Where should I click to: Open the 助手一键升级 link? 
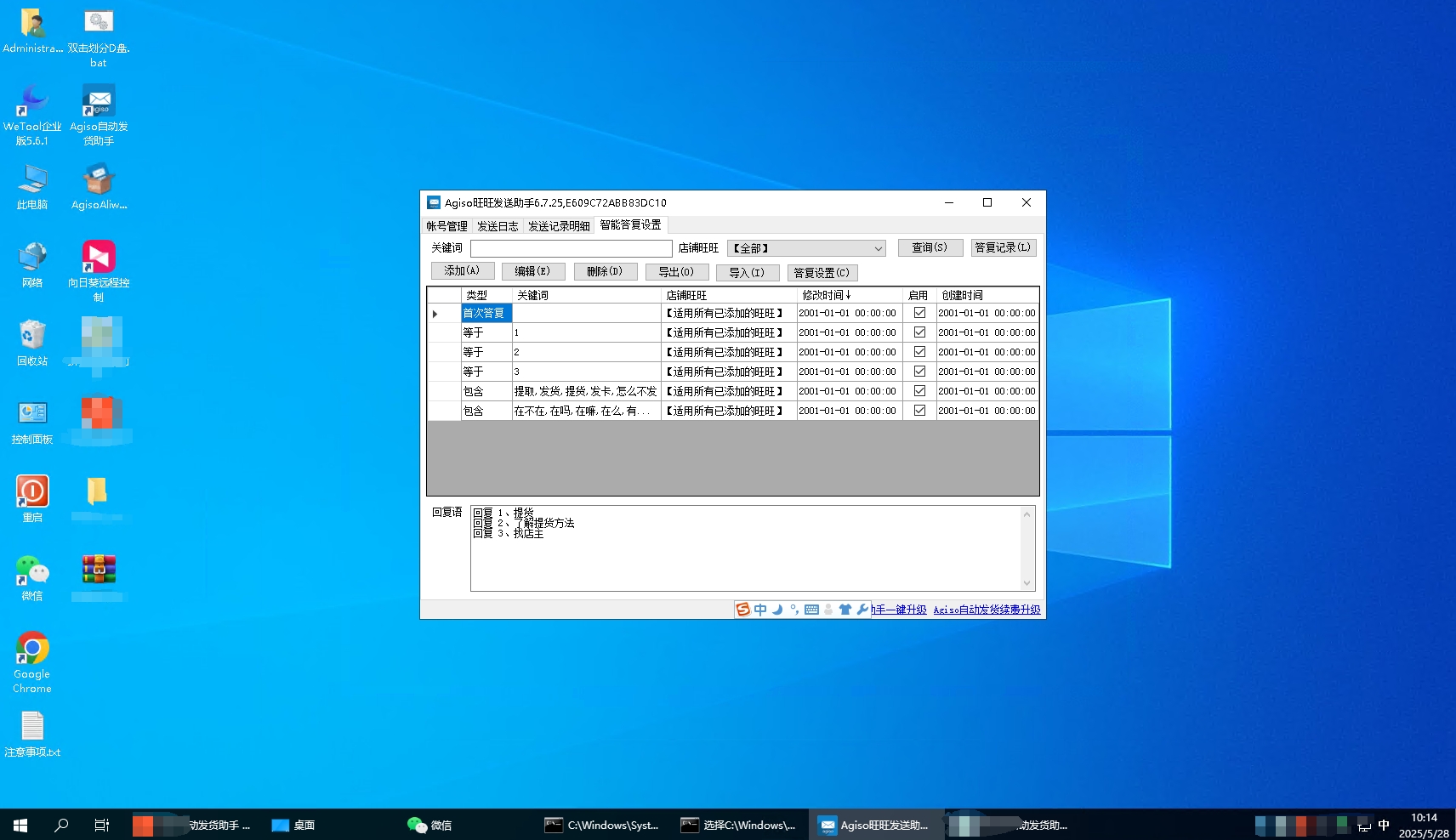(899, 610)
